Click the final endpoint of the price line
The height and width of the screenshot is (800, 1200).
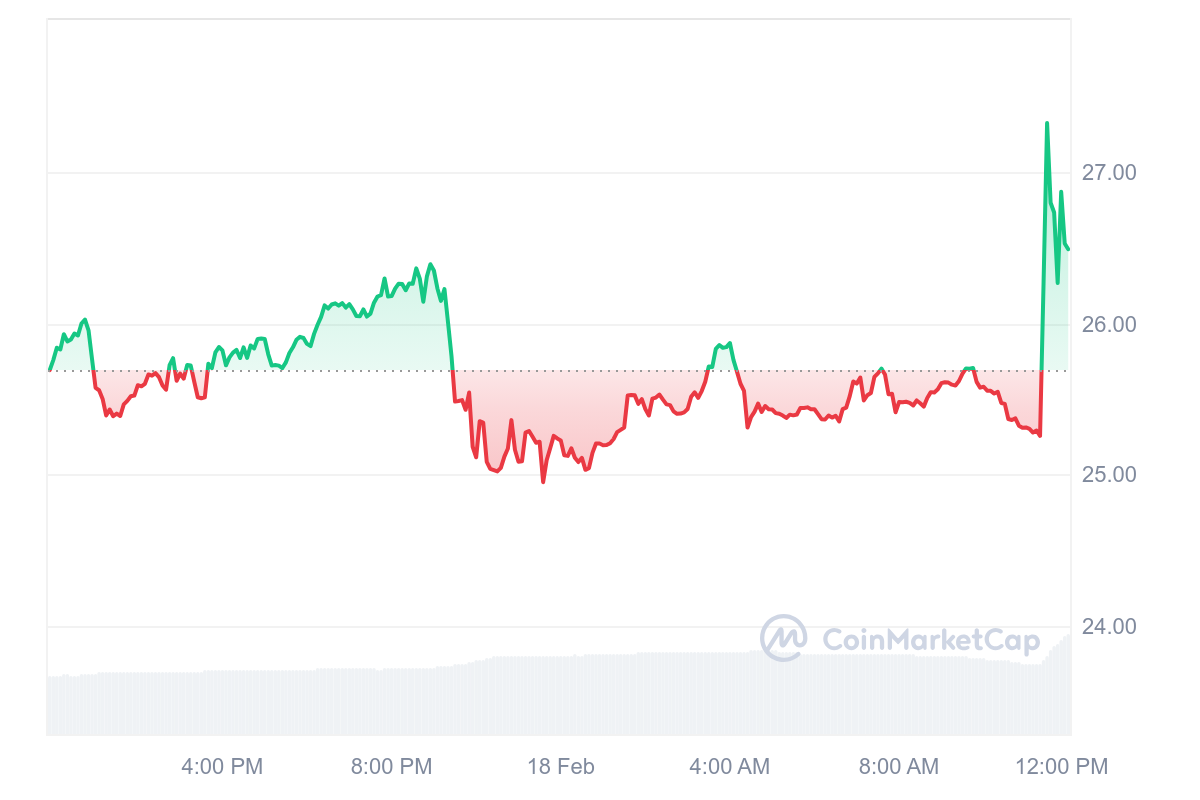(1069, 249)
